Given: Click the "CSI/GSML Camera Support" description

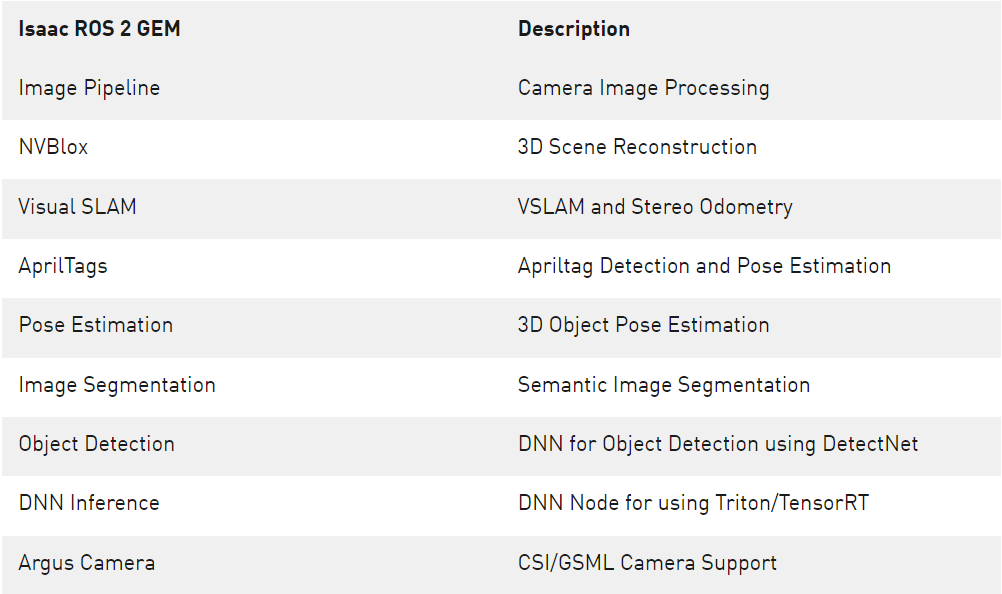Looking at the screenshot, I should 647,563.
